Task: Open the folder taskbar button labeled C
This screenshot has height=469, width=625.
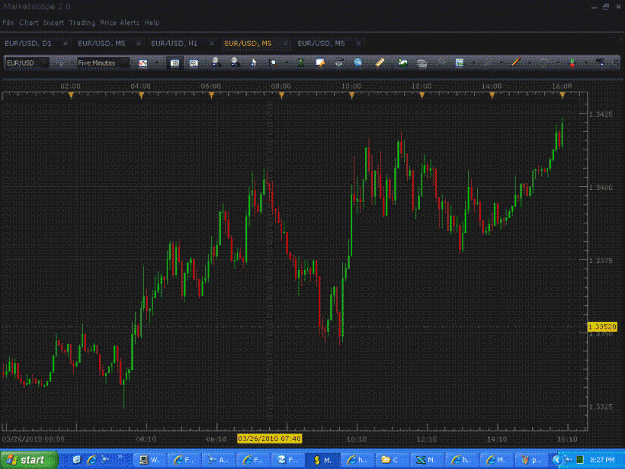Action: tap(392, 460)
